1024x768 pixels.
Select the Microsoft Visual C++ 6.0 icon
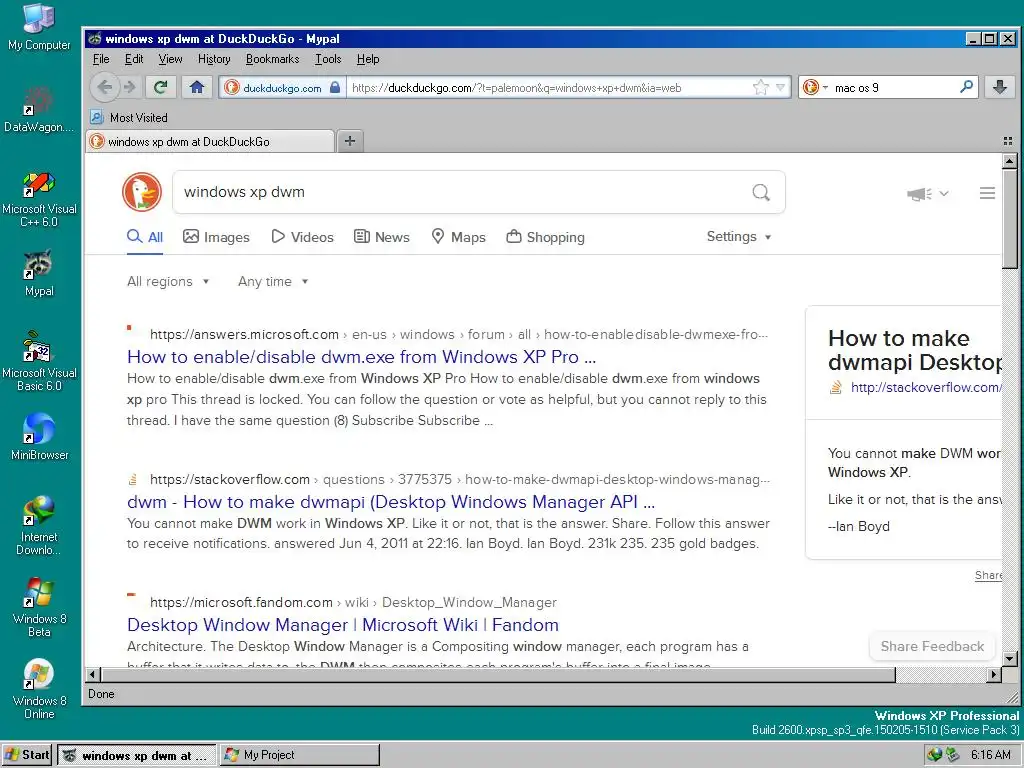click(39, 199)
